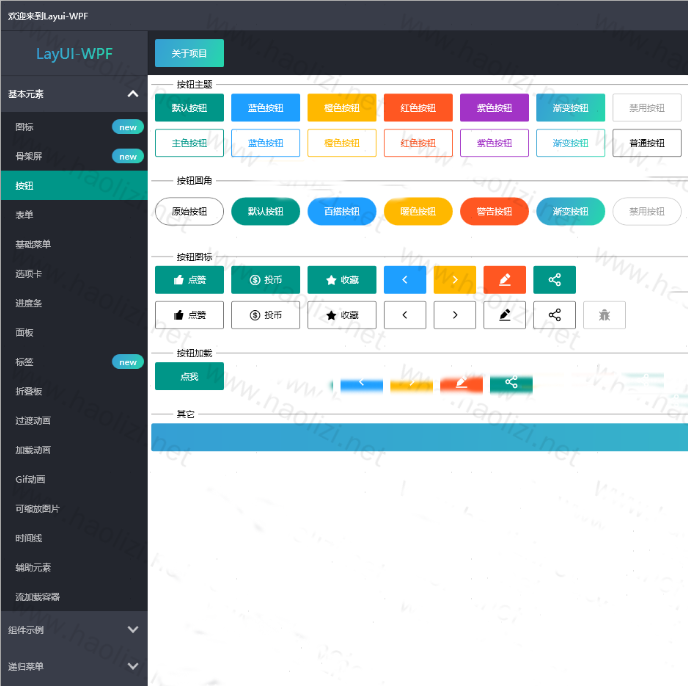Click the green 收藏 star button
Image resolution: width=688 pixels, height=686 pixels.
342,280
